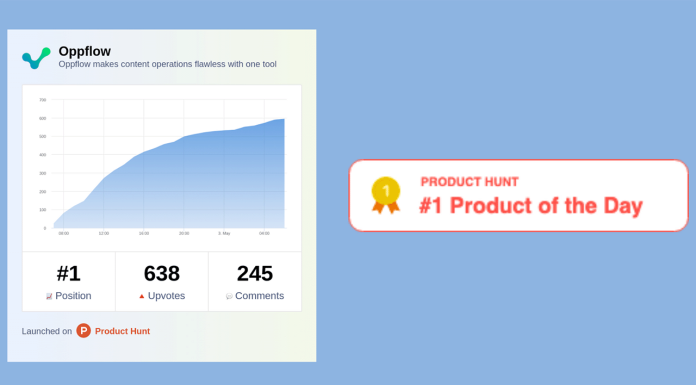Click the Product Hunt circular P logo
696x385 pixels.
coord(83,331)
